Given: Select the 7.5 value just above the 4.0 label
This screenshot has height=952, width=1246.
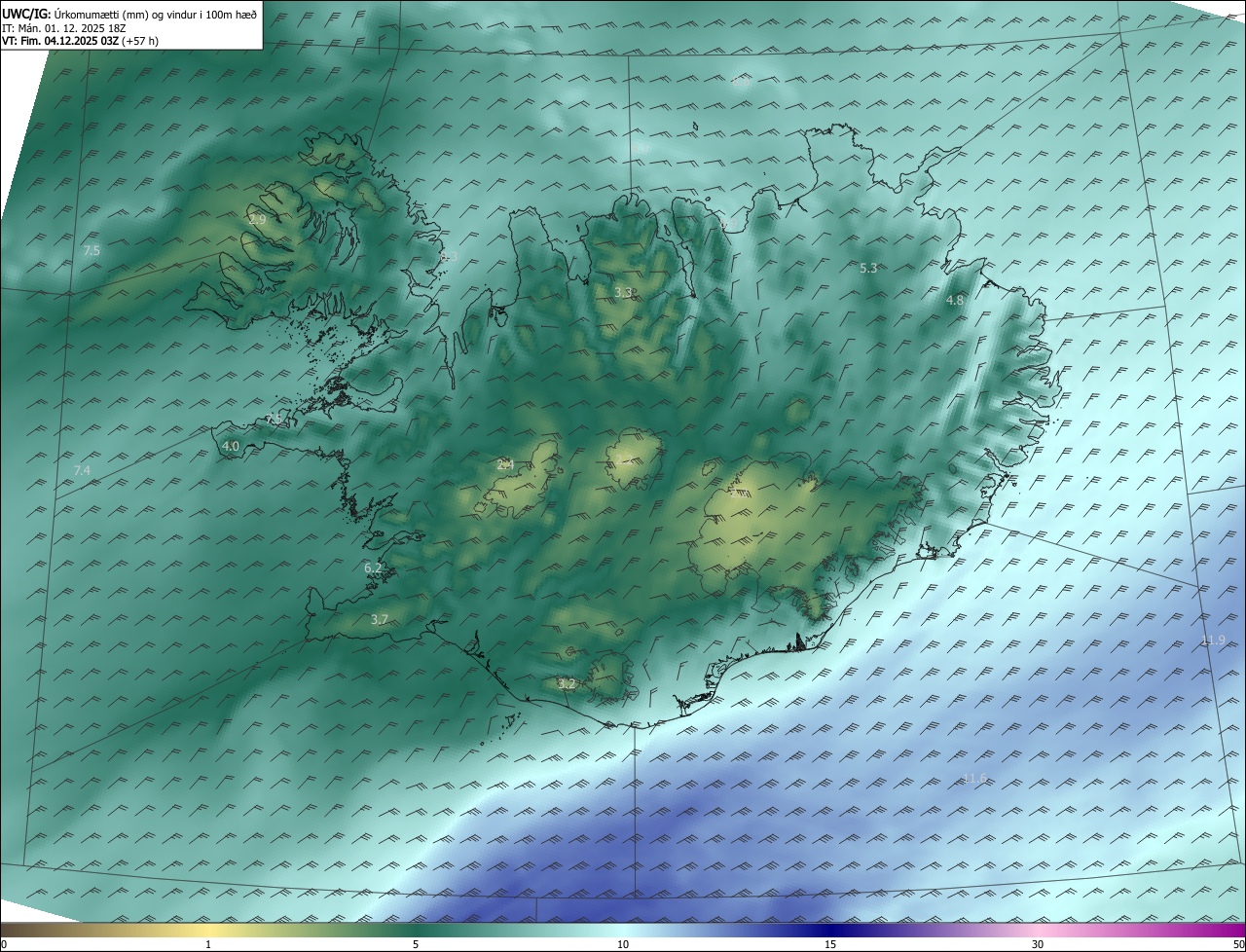Looking at the screenshot, I should 275,418.
